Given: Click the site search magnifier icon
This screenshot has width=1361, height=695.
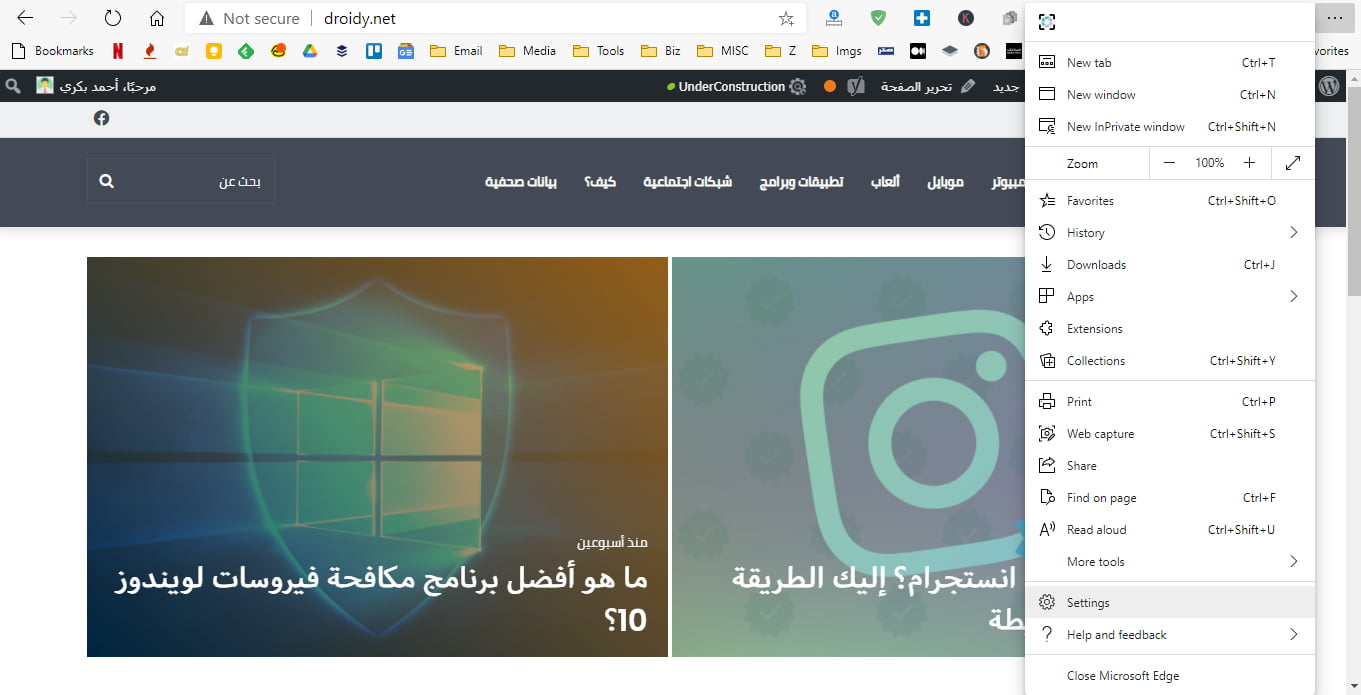Looking at the screenshot, I should click(107, 181).
